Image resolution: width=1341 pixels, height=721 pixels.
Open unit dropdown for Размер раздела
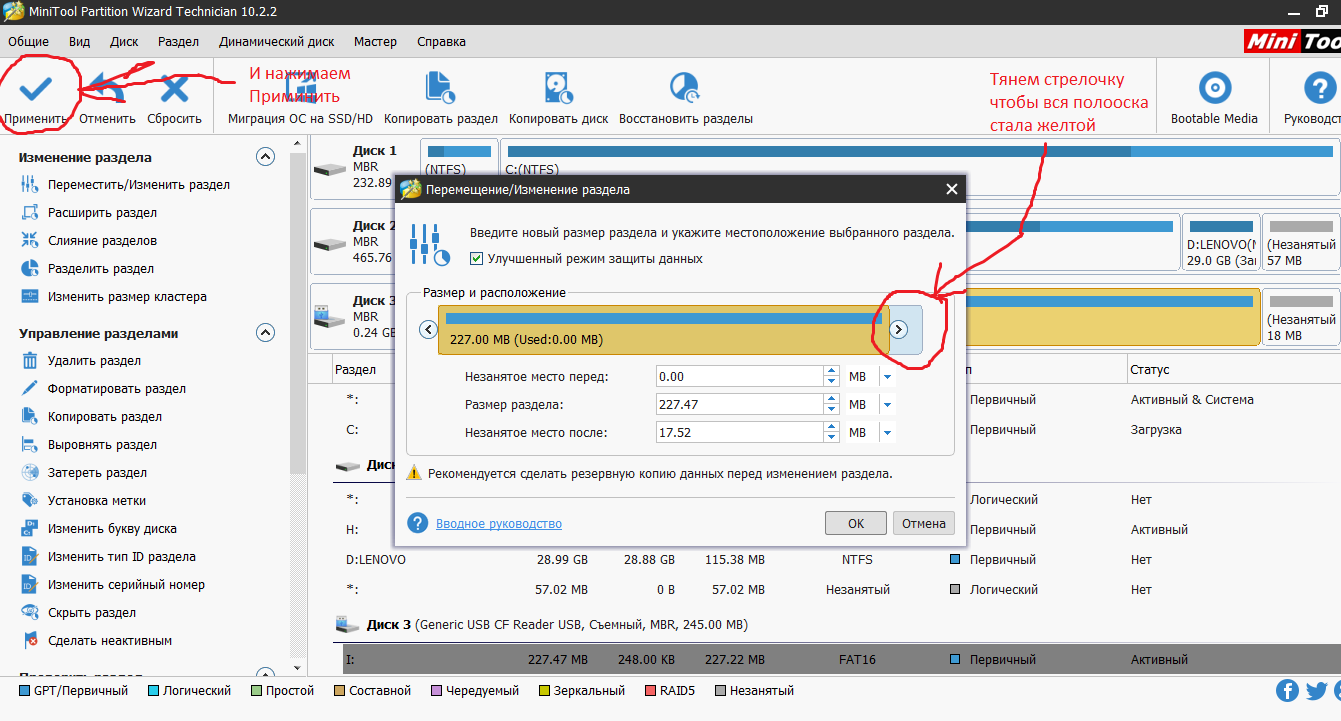[887, 405]
